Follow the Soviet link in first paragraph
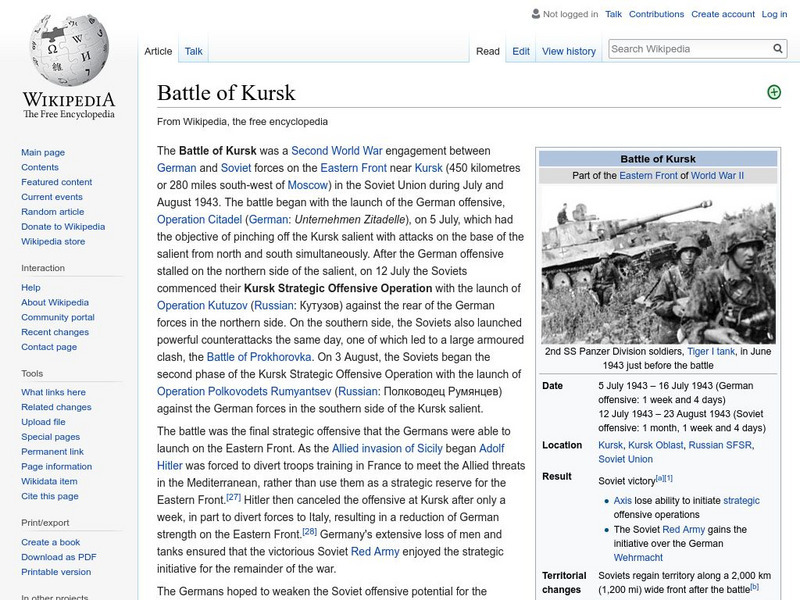 (x=236, y=168)
